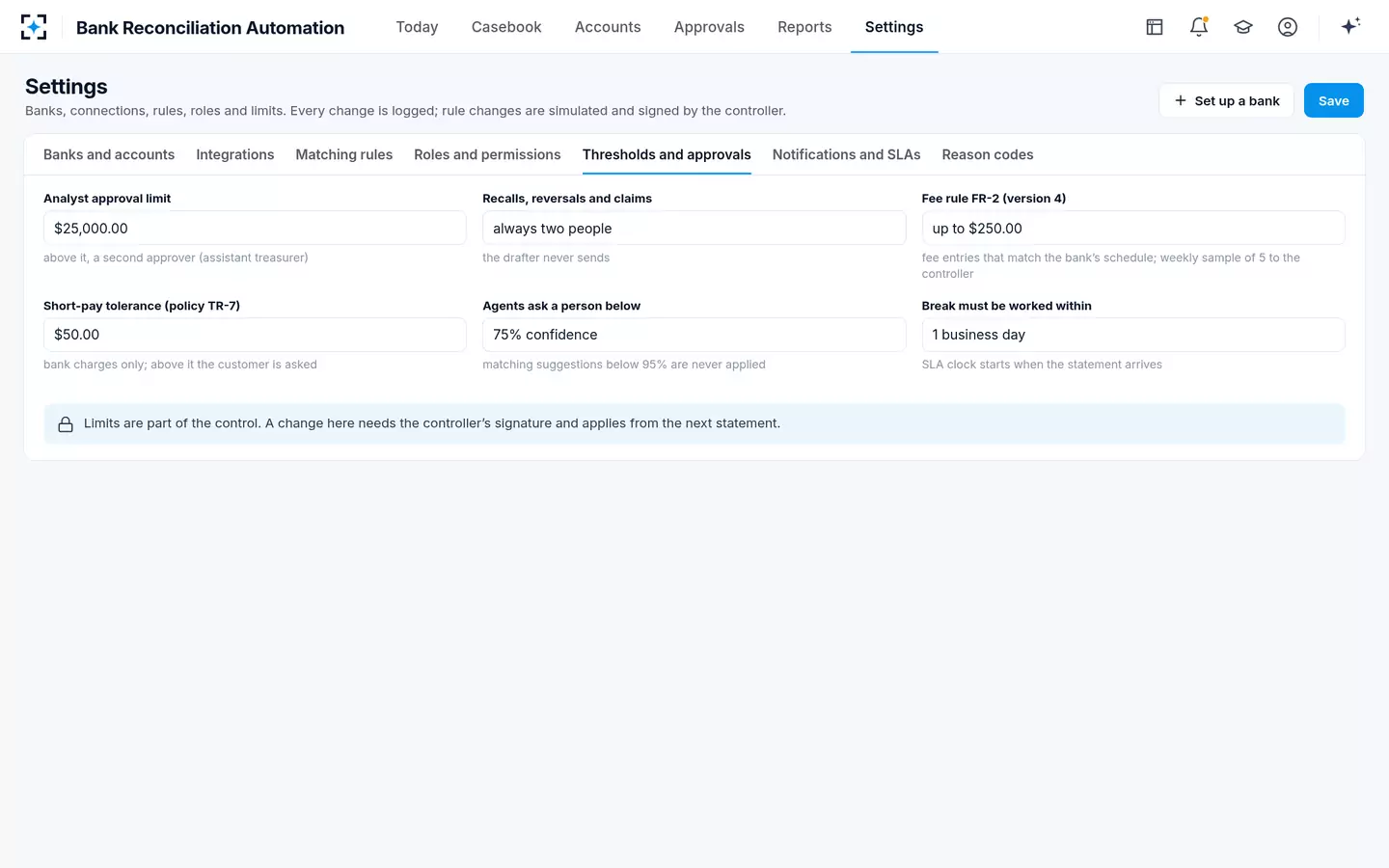Navigate to Accounts
This screenshot has width=1389, height=868.
coord(608,27)
